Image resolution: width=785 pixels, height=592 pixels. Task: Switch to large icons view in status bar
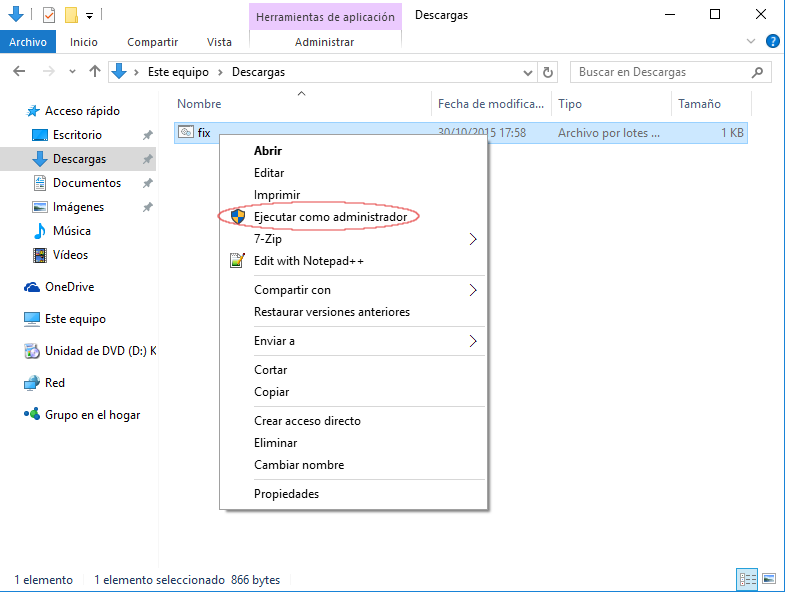[x=768, y=579]
